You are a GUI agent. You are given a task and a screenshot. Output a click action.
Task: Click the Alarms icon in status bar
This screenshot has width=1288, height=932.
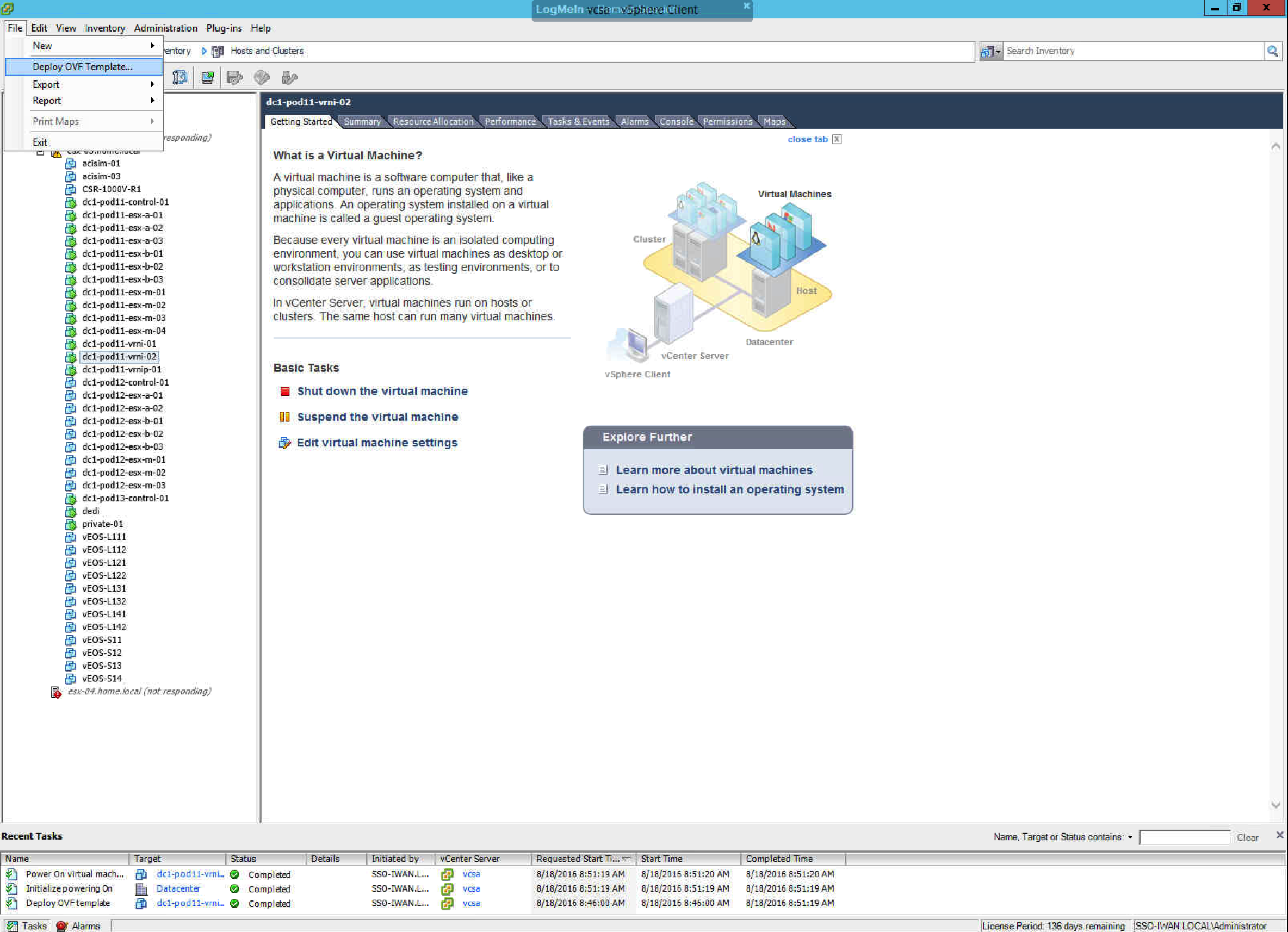pyautogui.click(x=62, y=925)
